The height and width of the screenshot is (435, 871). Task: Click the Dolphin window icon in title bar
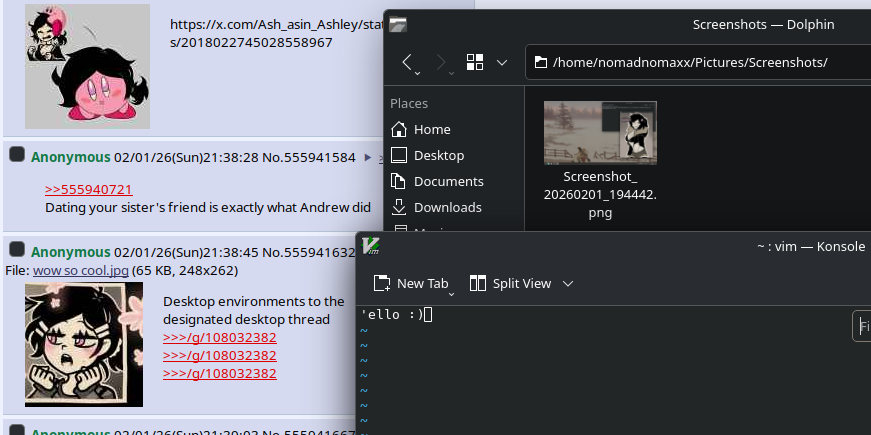(x=398, y=24)
